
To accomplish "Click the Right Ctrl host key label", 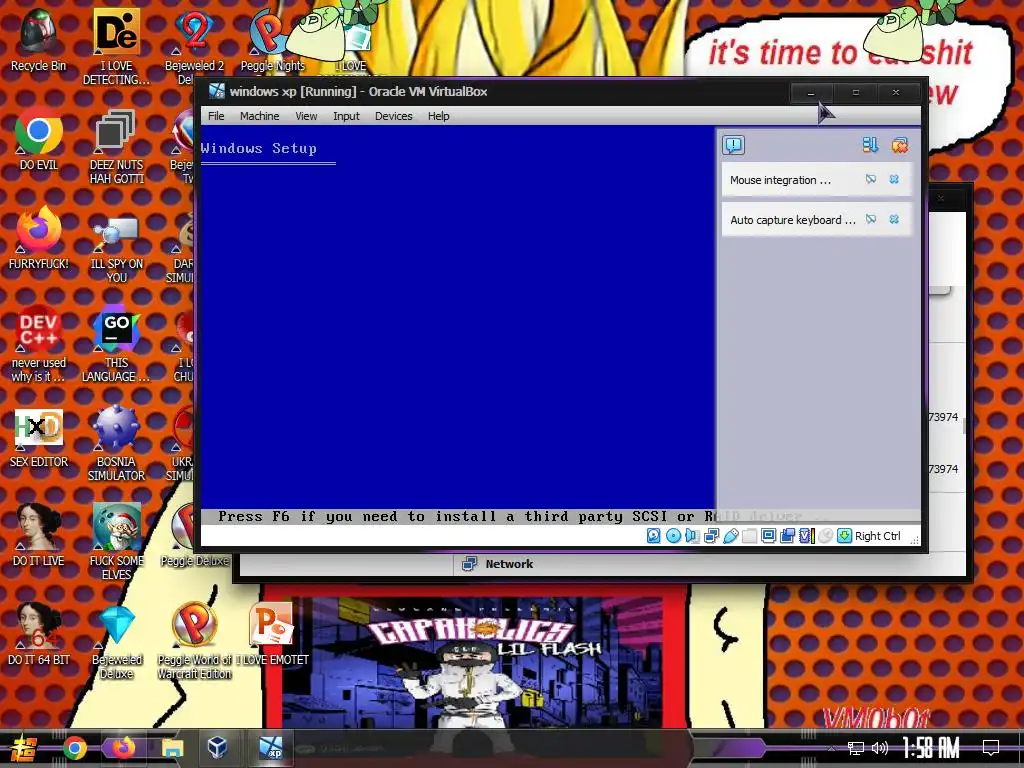I will coord(878,536).
